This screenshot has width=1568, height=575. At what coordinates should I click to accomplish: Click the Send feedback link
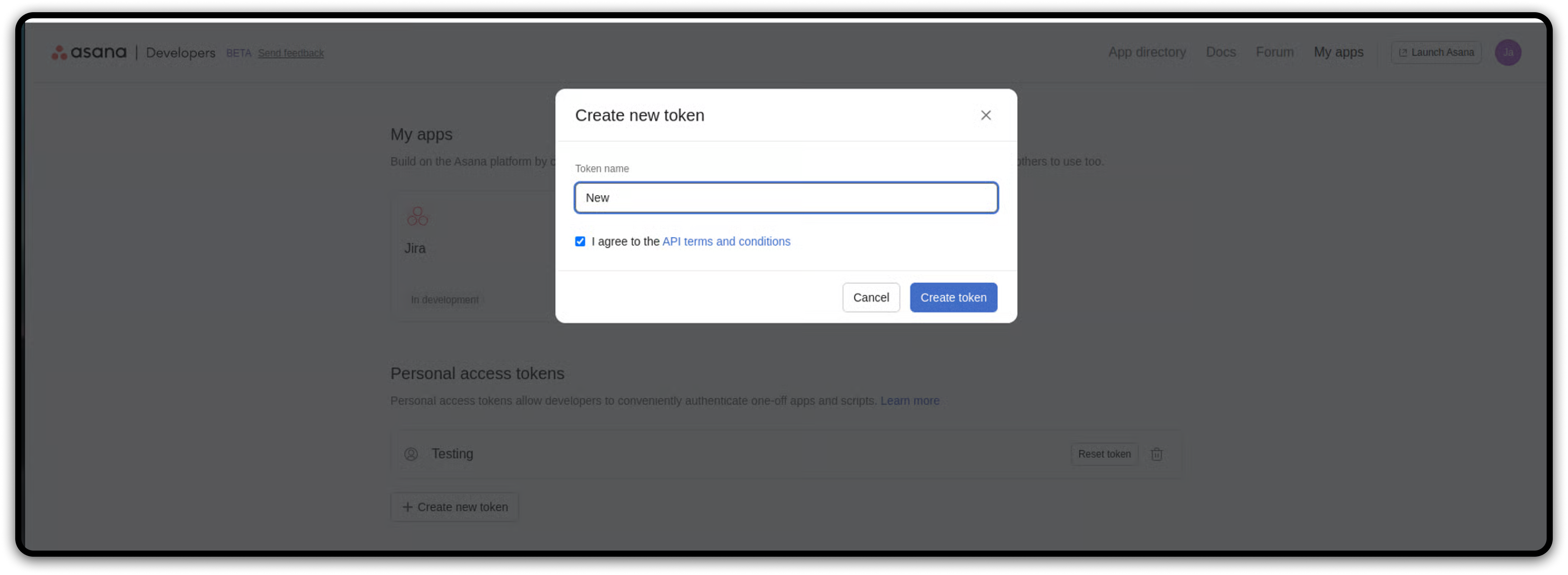[290, 53]
